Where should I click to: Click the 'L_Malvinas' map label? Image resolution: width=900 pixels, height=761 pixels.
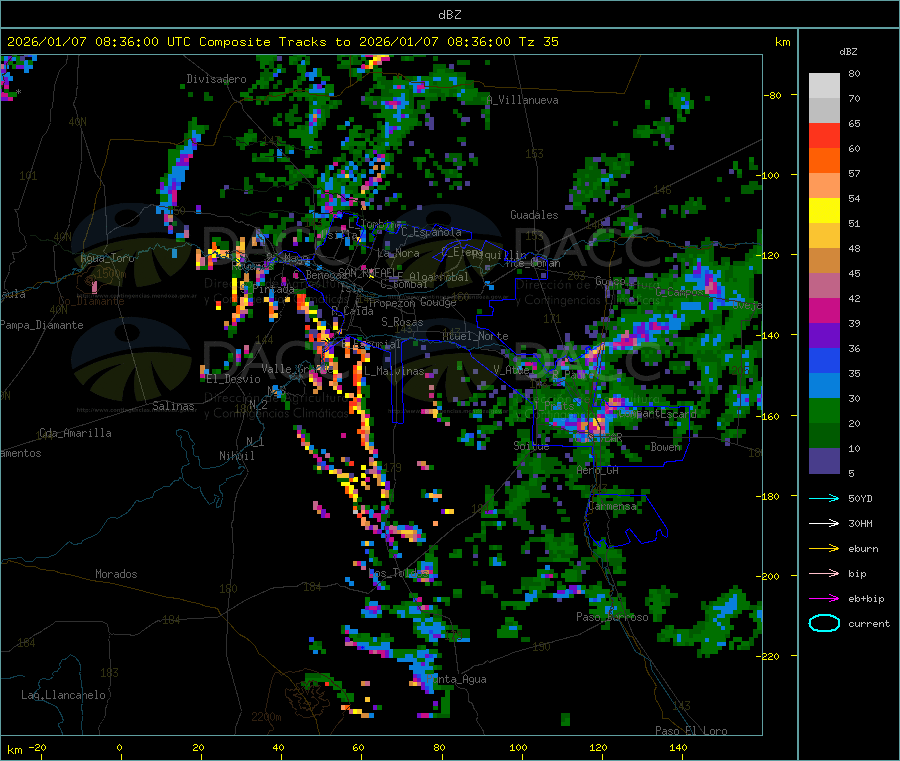pos(394,371)
